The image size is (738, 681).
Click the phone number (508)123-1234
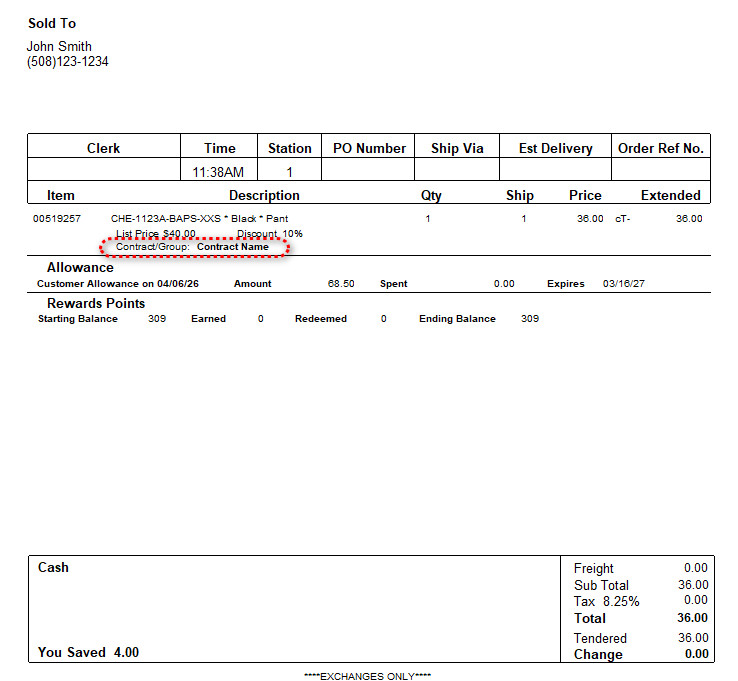tap(68, 62)
